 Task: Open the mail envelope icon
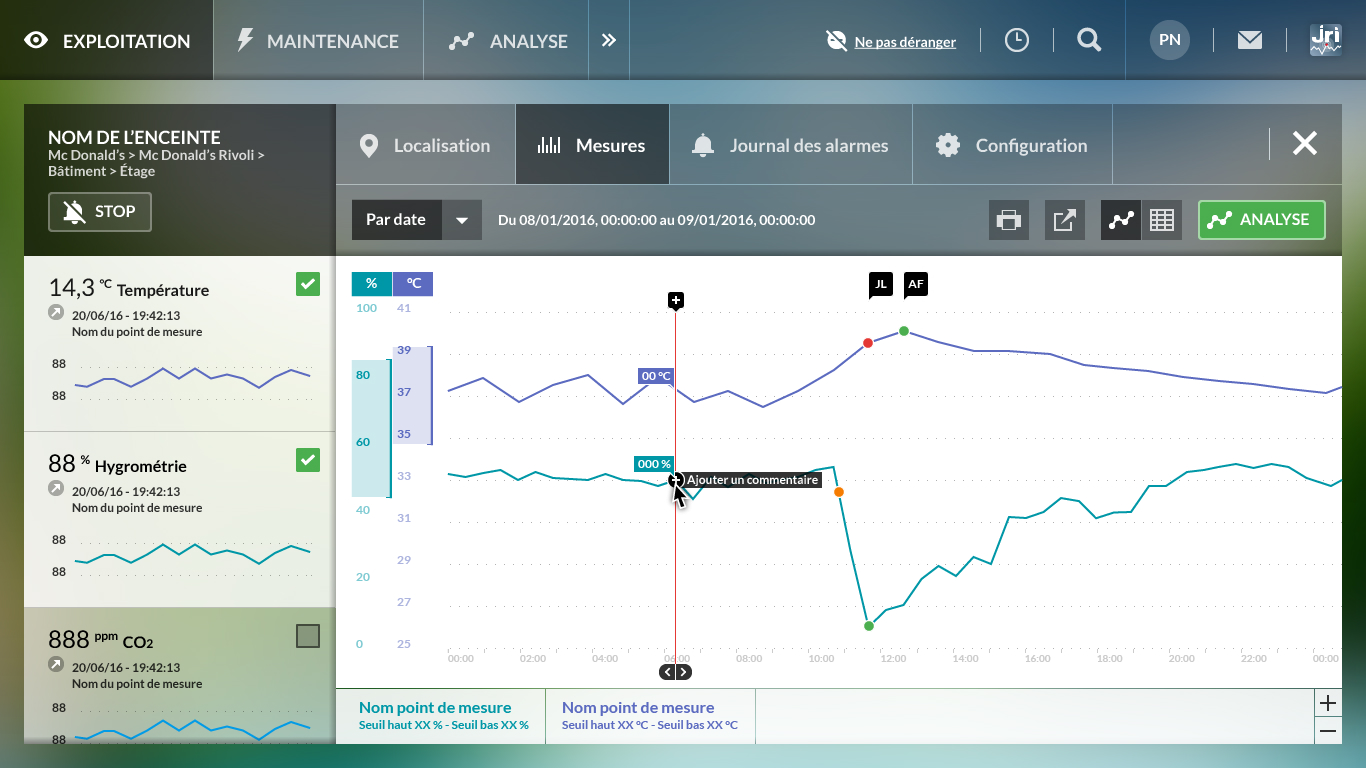(1249, 40)
